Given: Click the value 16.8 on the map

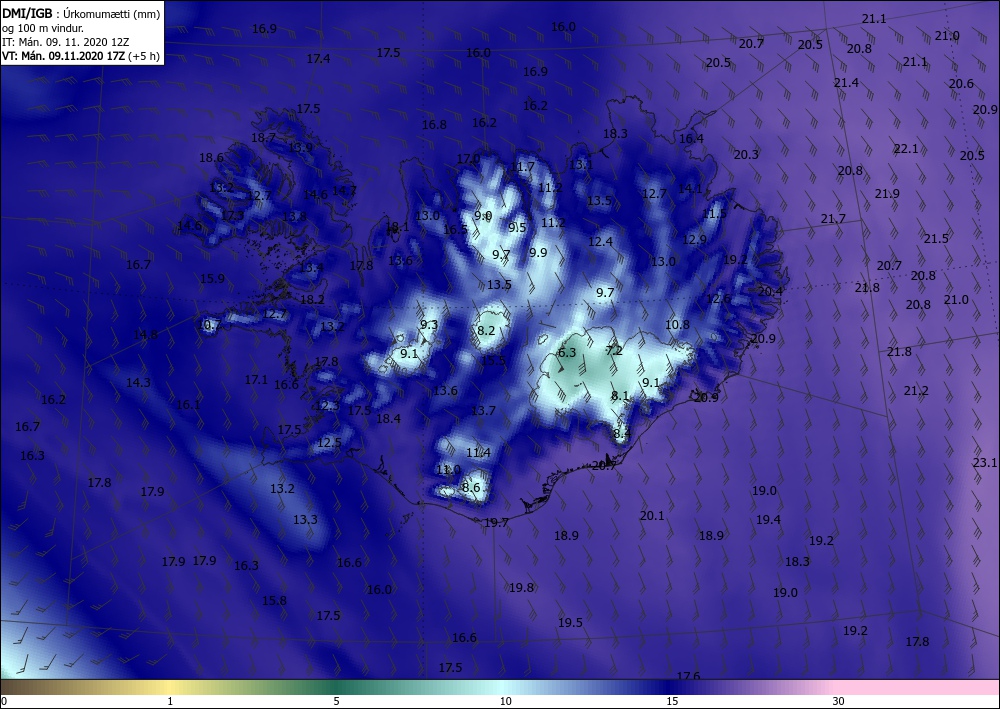Looking at the screenshot, I should coord(434,125).
